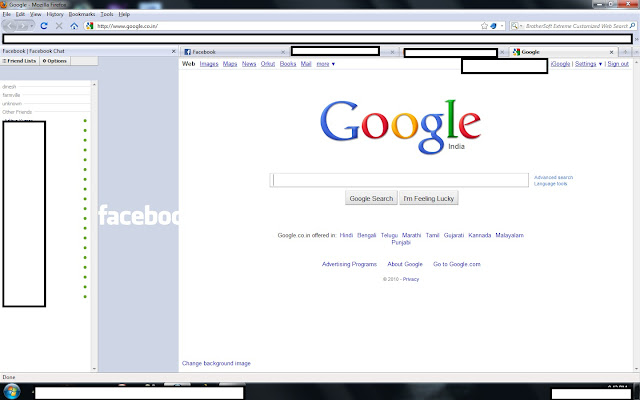Open the Options sidebar tab

coord(55,61)
